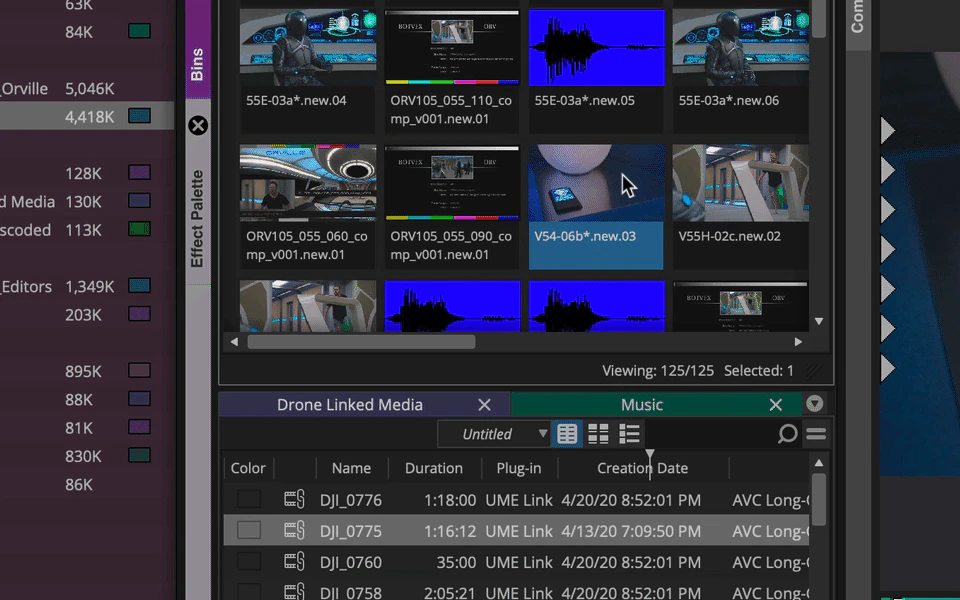
Task: Switch to frame view in bin
Action: 598,434
